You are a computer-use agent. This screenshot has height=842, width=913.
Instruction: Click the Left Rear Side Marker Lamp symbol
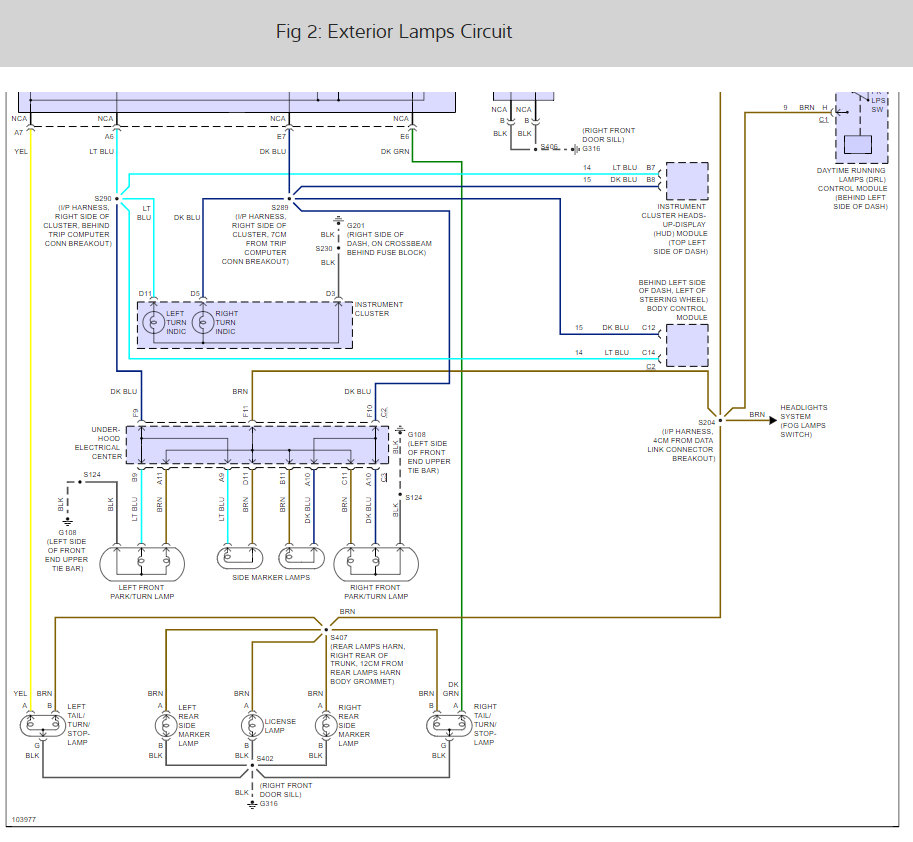(166, 726)
